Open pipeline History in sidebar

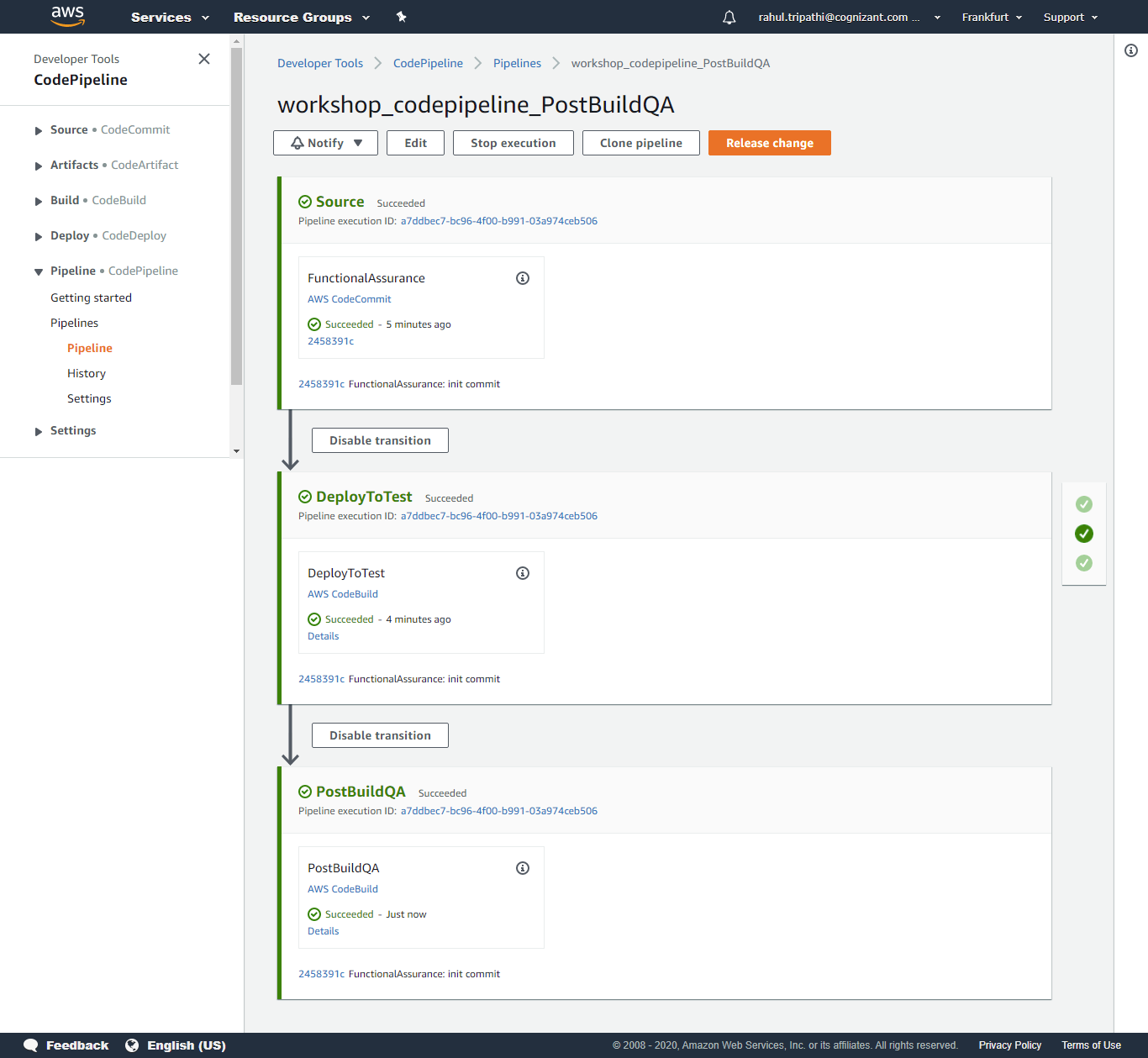pos(87,373)
